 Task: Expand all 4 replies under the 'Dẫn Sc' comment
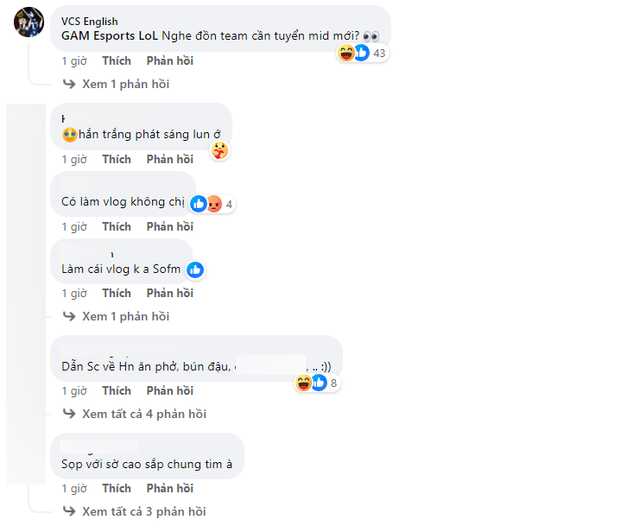[x=144, y=414]
